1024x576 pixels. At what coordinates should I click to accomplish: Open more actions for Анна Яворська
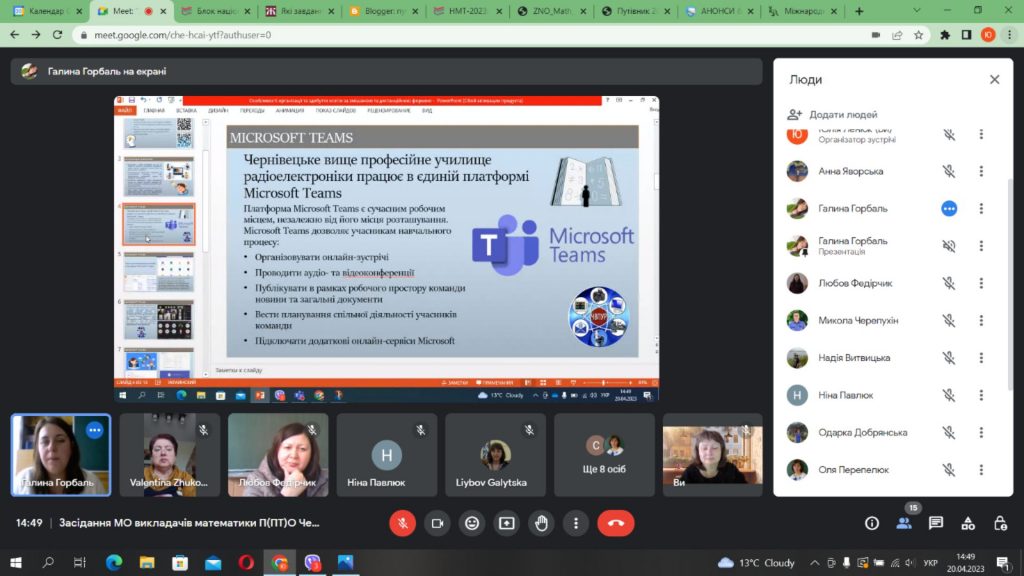[981, 171]
